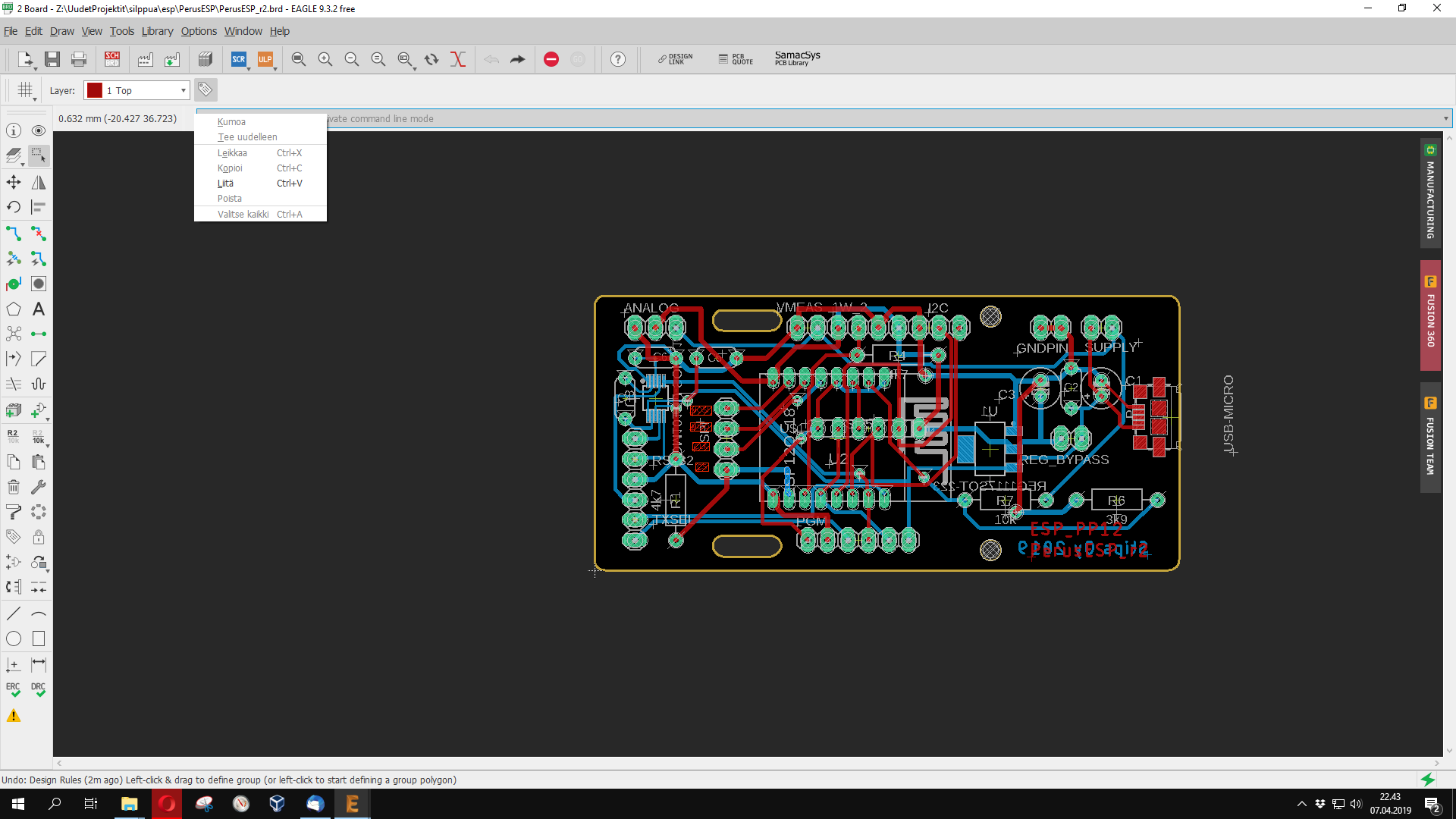The width and height of the screenshot is (1456, 819).
Task: Select the Text tool
Action: point(39,309)
